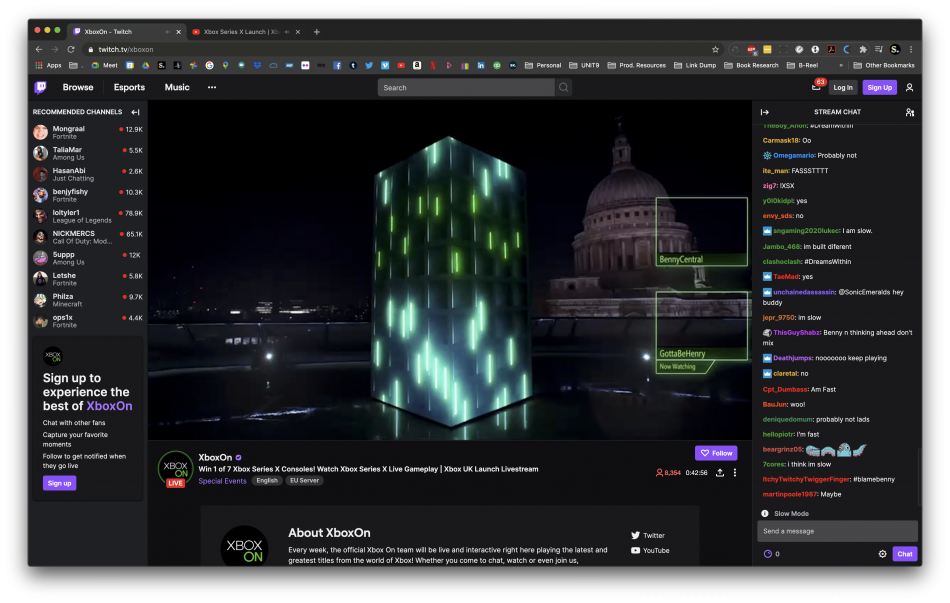Click the Twitch logo home icon
The width and height of the screenshot is (950, 603).
41,87
